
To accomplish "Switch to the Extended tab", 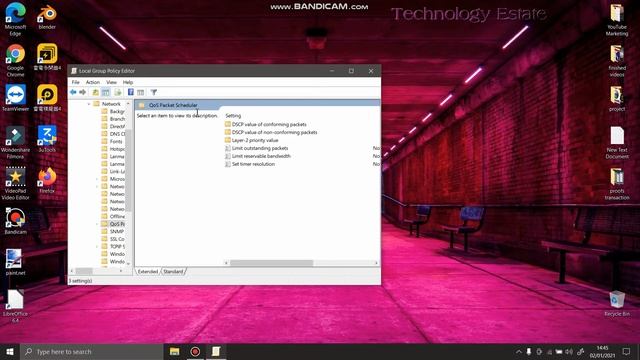I will [x=148, y=271].
